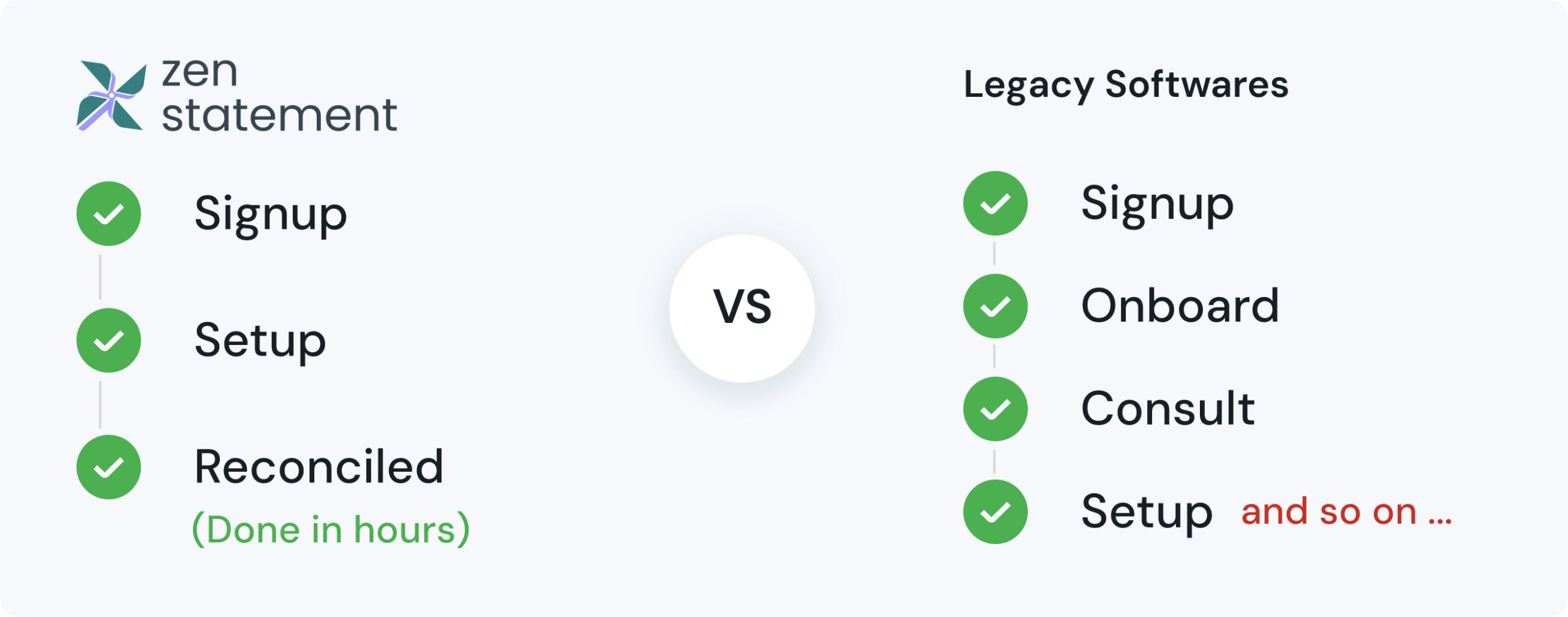Click the 'Consult' step label

point(1168,409)
